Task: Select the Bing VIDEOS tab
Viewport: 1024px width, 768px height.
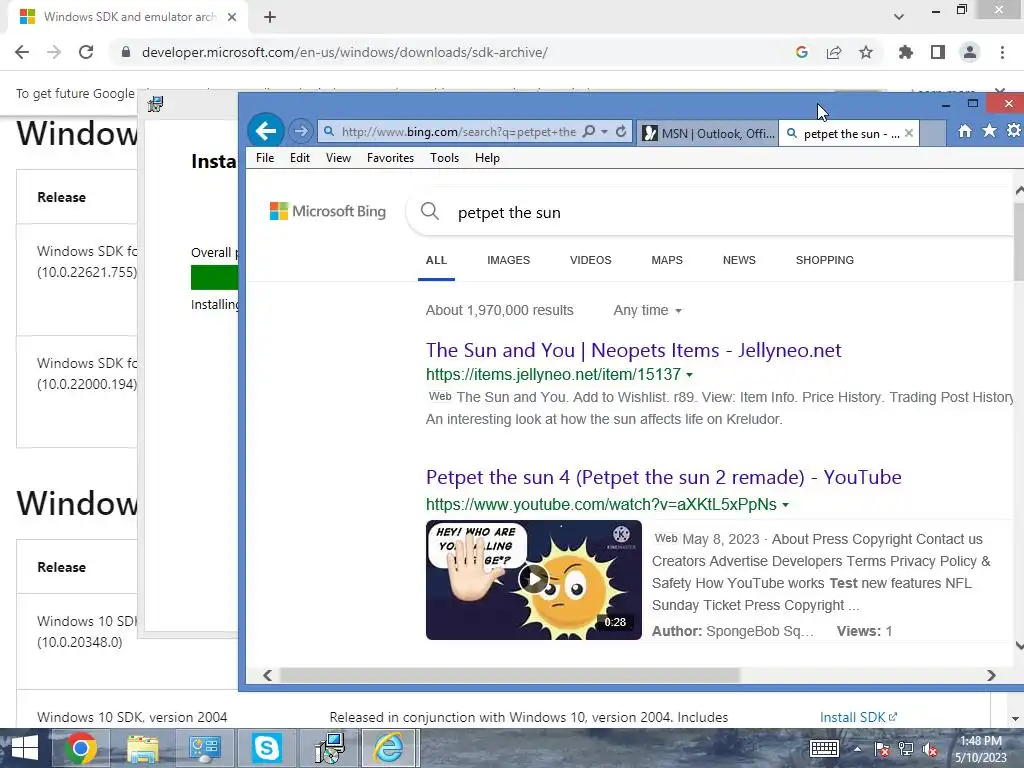Action: click(x=590, y=260)
